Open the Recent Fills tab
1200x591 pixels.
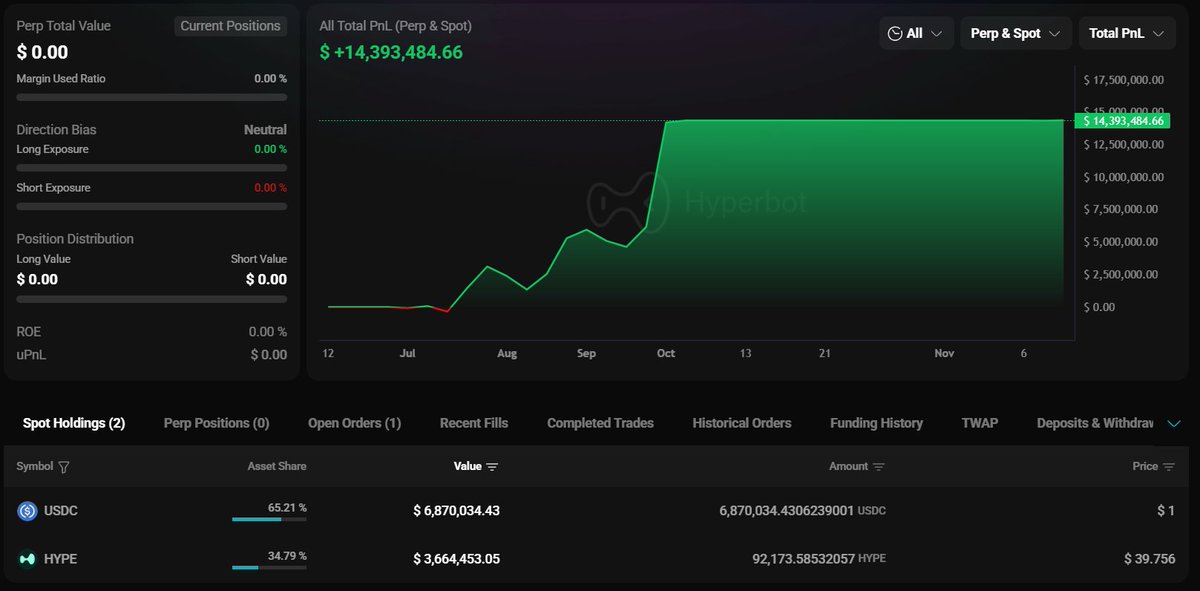(474, 423)
